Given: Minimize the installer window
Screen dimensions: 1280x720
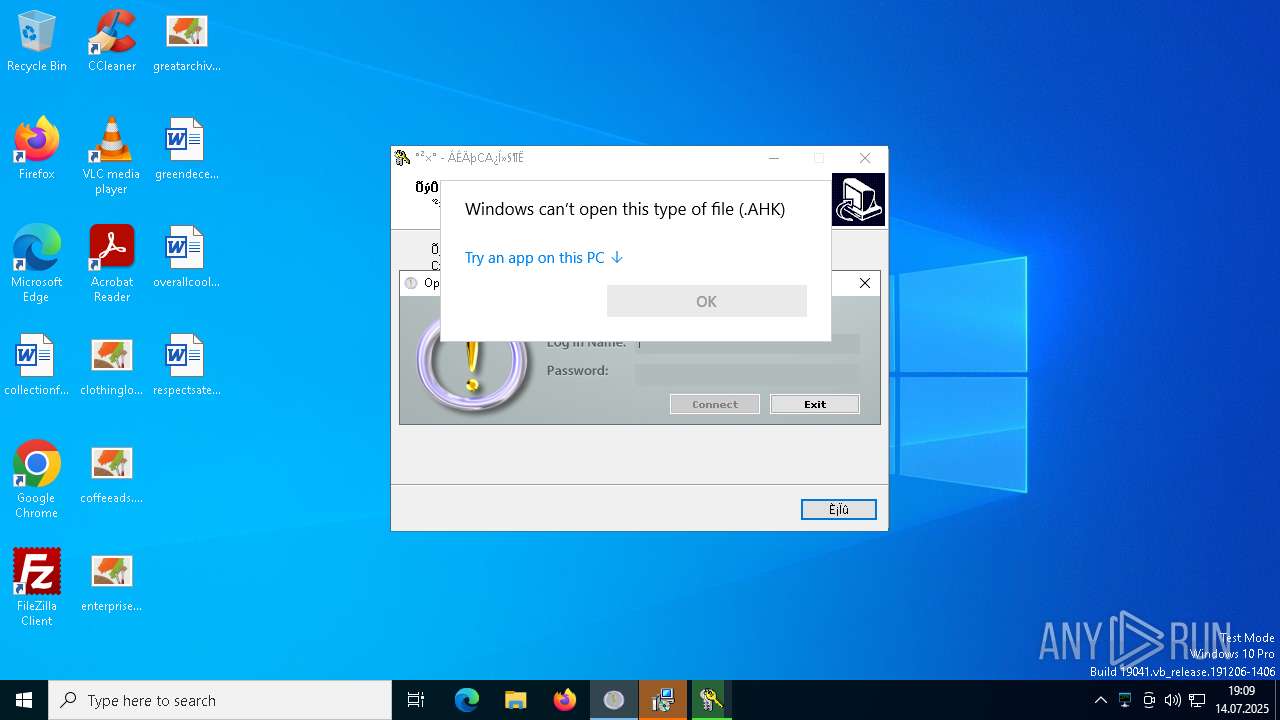Looking at the screenshot, I should (774, 158).
